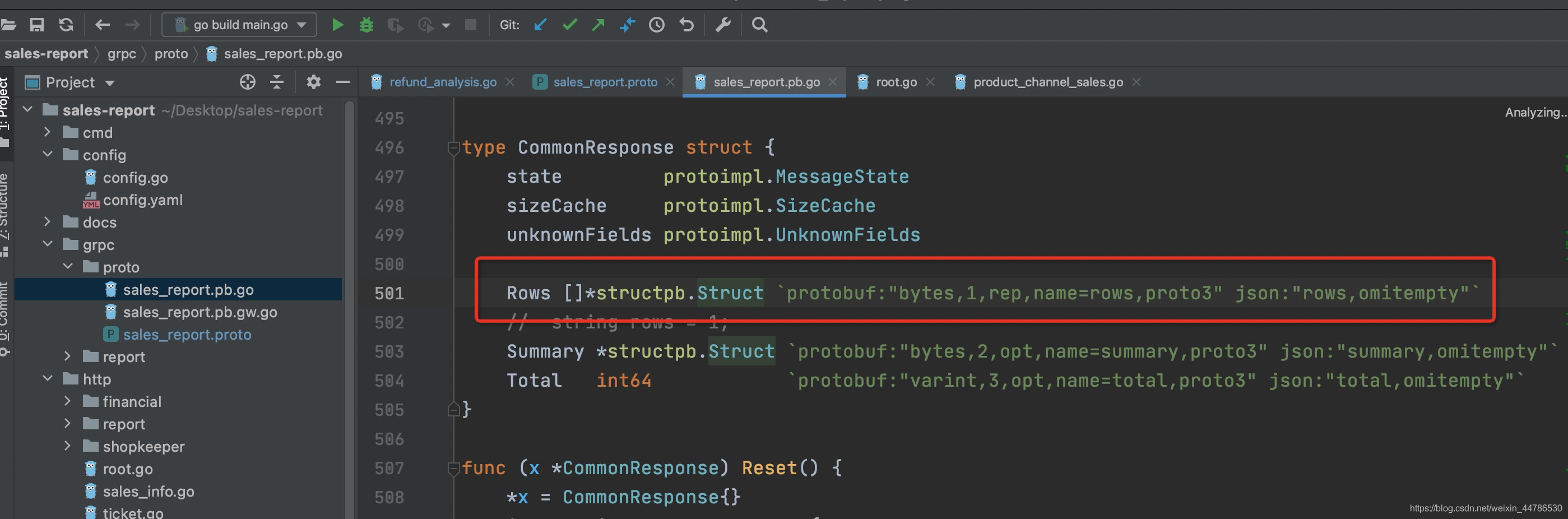Collapse the grpc folder
Image resolution: width=1568 pixels, height=519 pixels.
[x=48, y=244]
